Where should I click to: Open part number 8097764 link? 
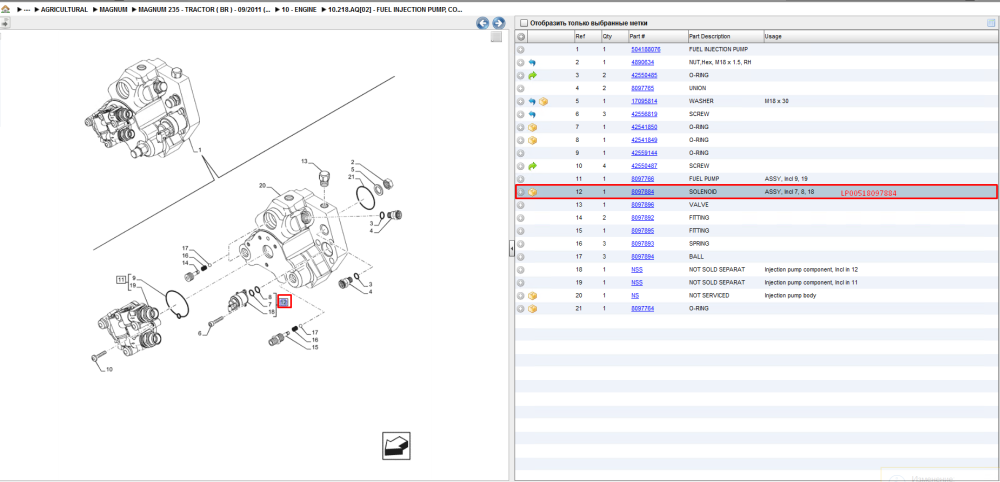coord(642,309)
